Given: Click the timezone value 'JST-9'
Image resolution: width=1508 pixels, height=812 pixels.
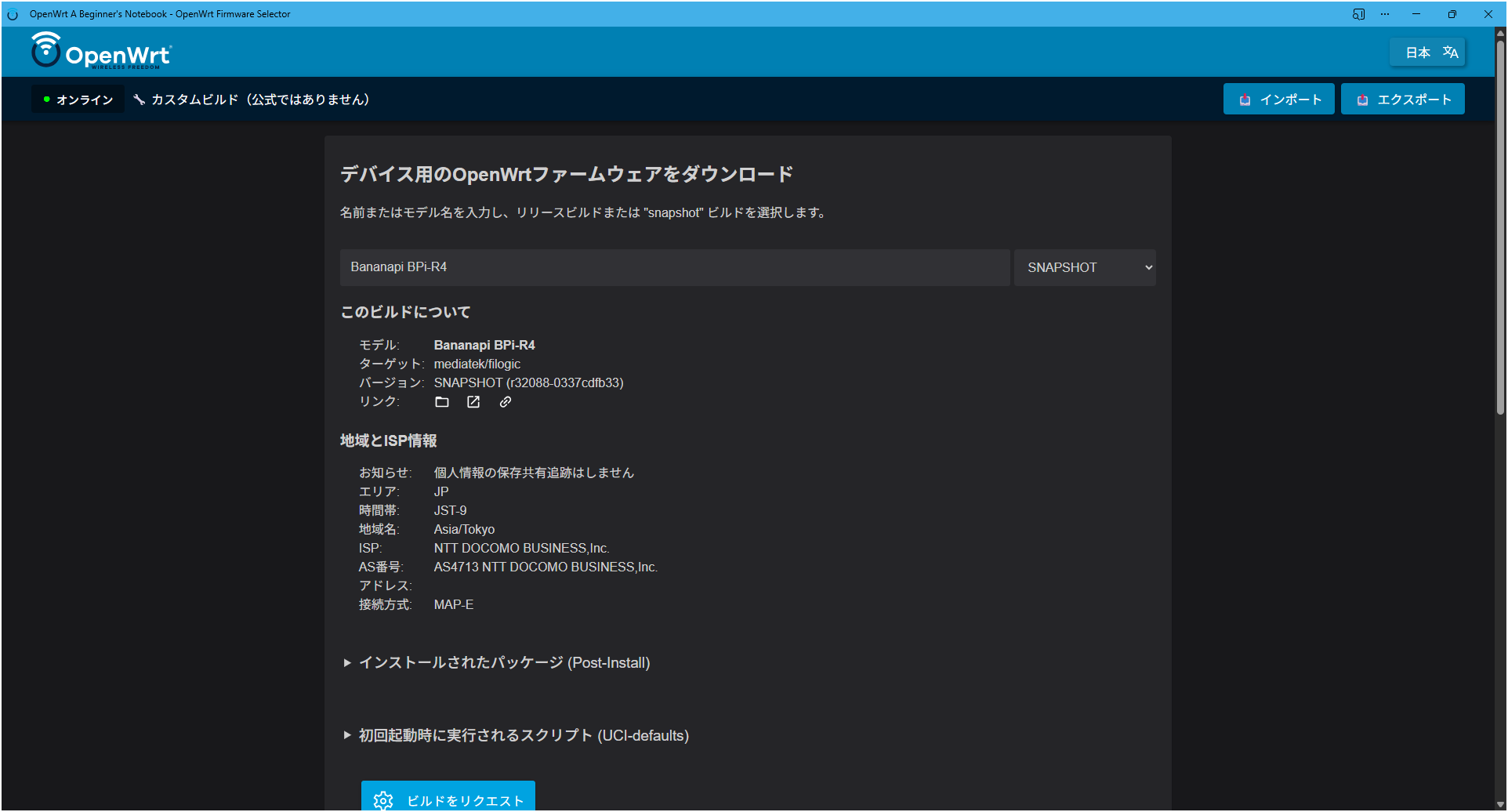Looking at the screenshot, I should 451,510.
